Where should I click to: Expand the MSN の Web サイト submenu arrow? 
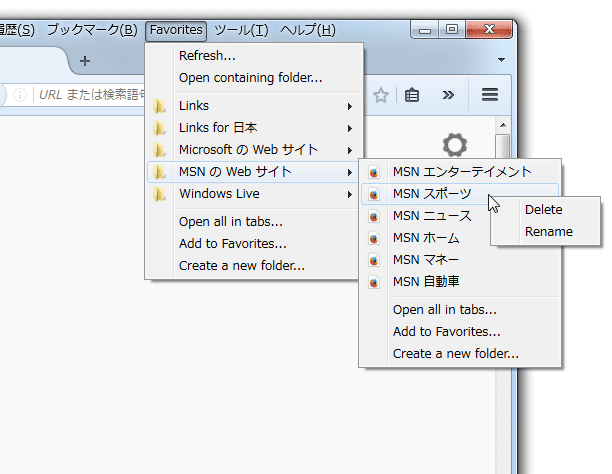click(350, 172)
